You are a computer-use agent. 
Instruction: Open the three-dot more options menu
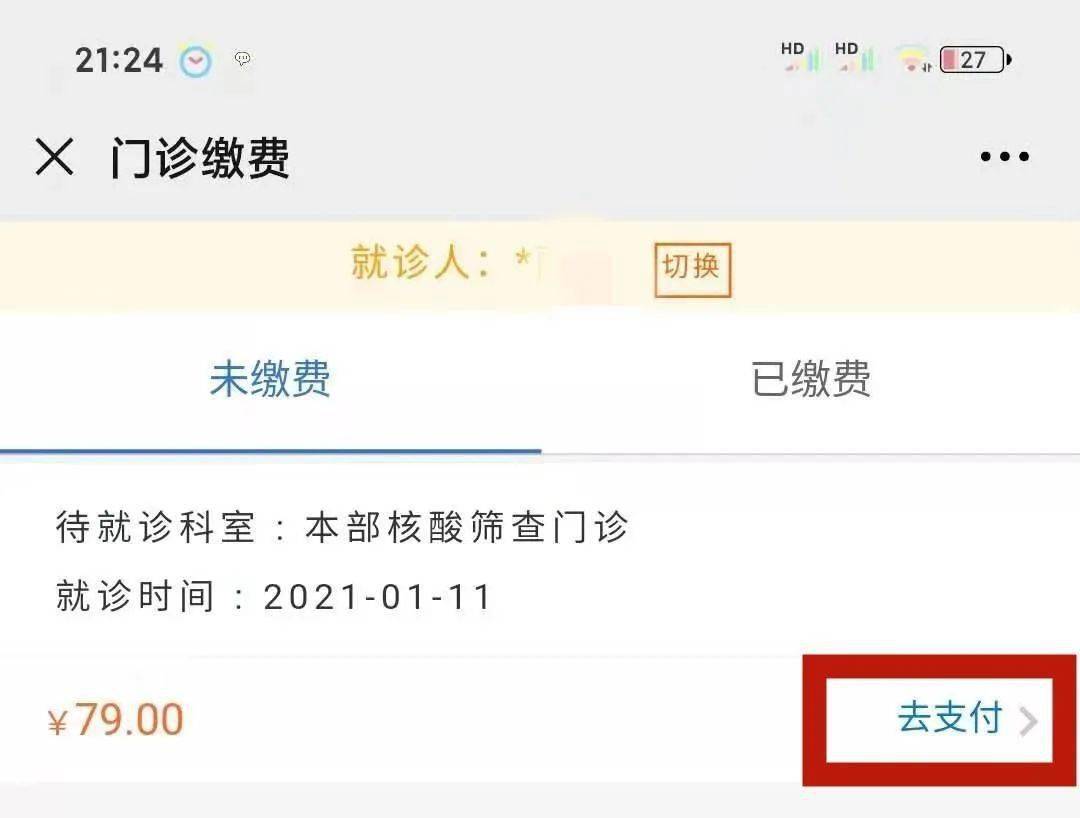click(x=1004, y=157)
